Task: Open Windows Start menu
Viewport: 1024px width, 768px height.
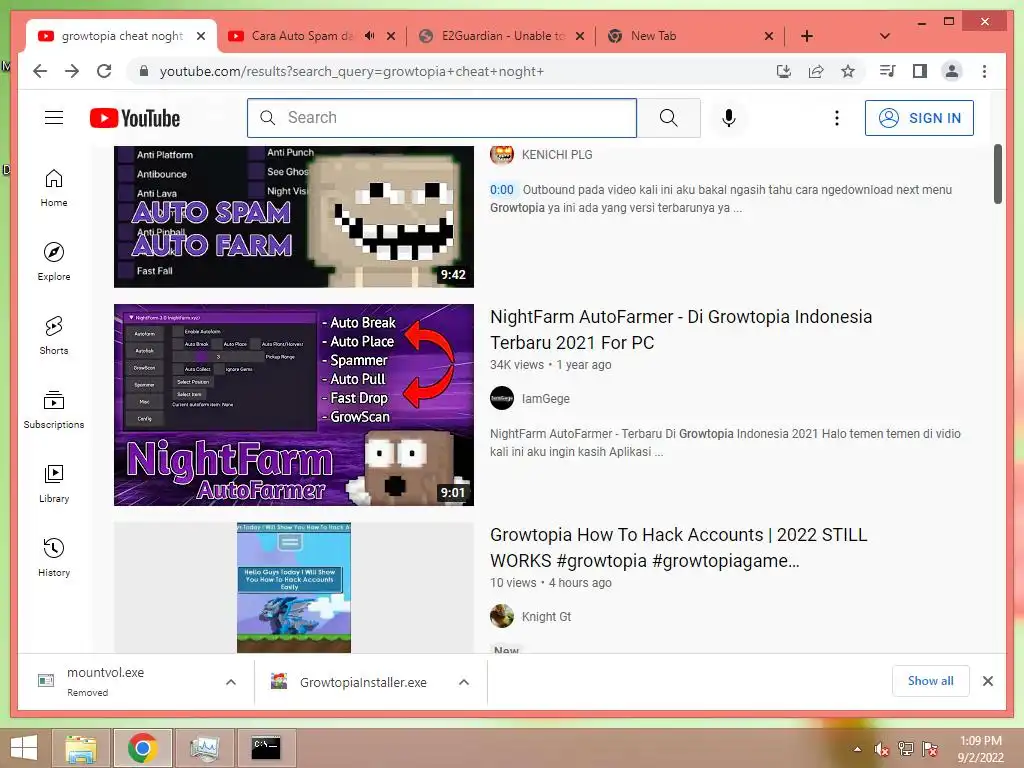Action: point(24,748)
